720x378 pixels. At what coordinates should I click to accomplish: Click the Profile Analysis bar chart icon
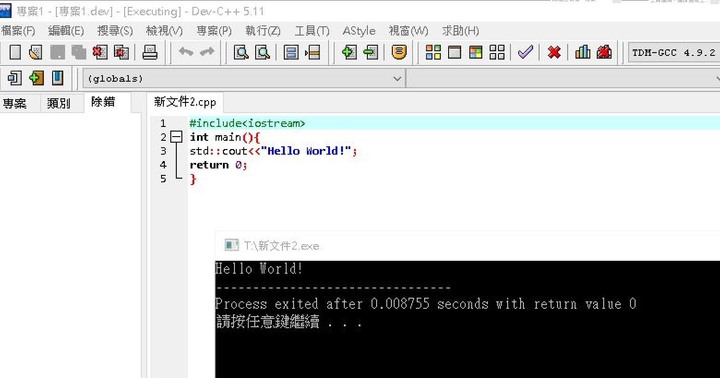click(x=583, y=52)
